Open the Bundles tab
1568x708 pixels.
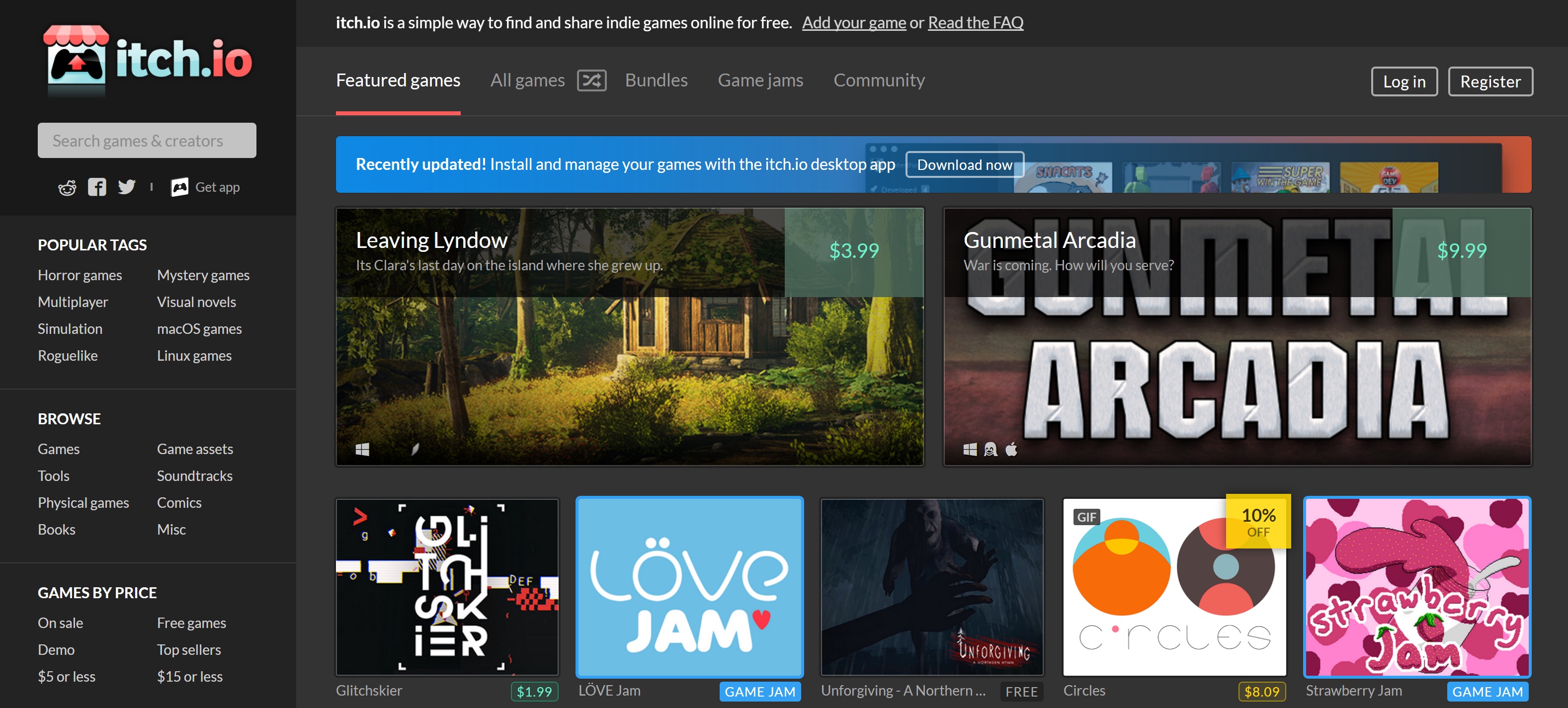[656, 80]
